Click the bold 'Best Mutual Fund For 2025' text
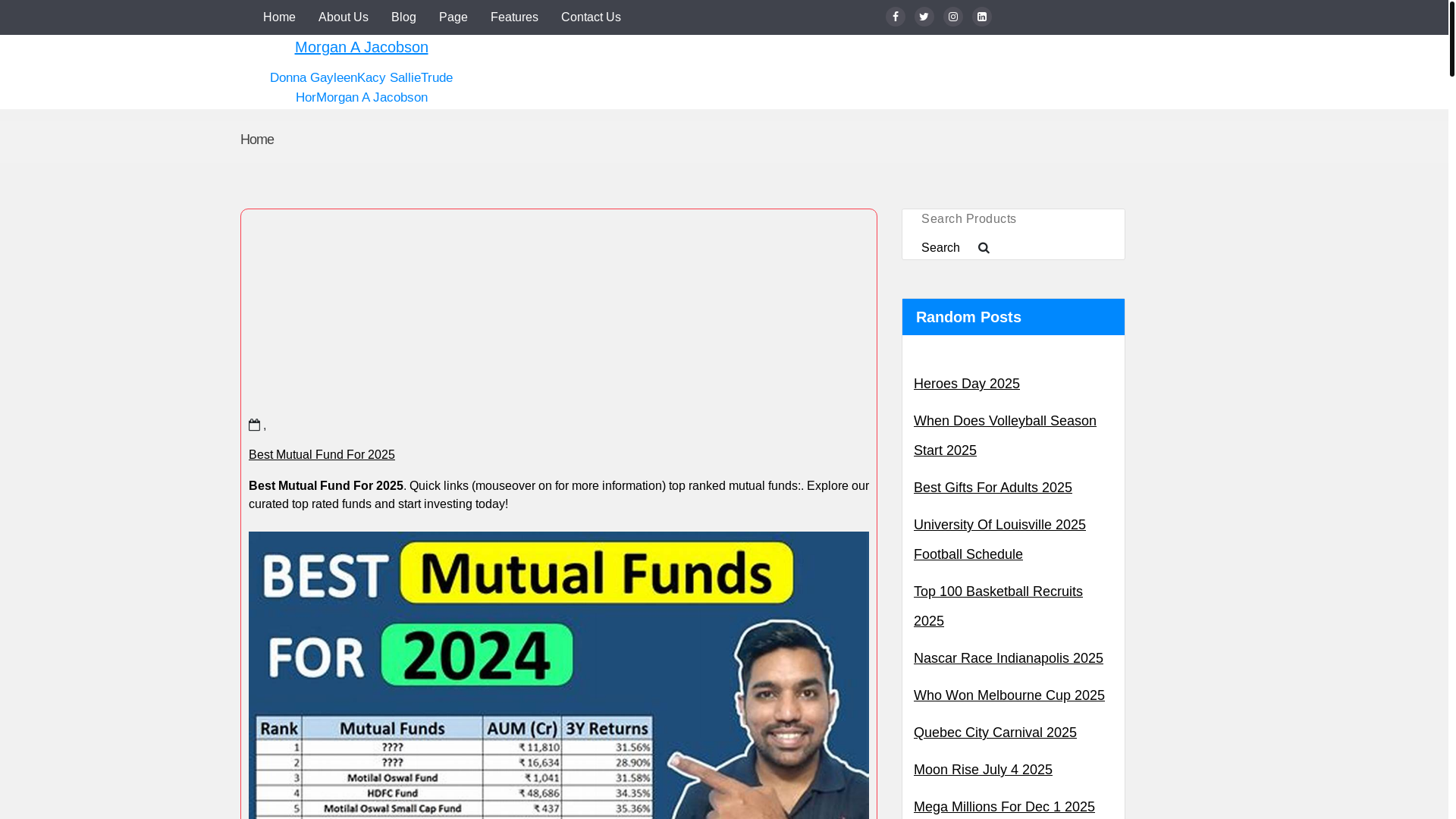The height and width of the screenshot is (819, 1456). point(326,485)
